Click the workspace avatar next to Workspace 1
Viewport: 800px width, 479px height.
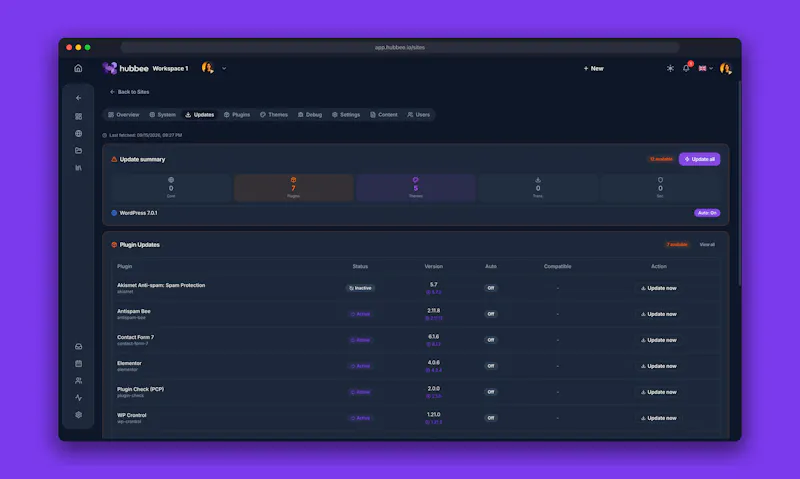208,68
